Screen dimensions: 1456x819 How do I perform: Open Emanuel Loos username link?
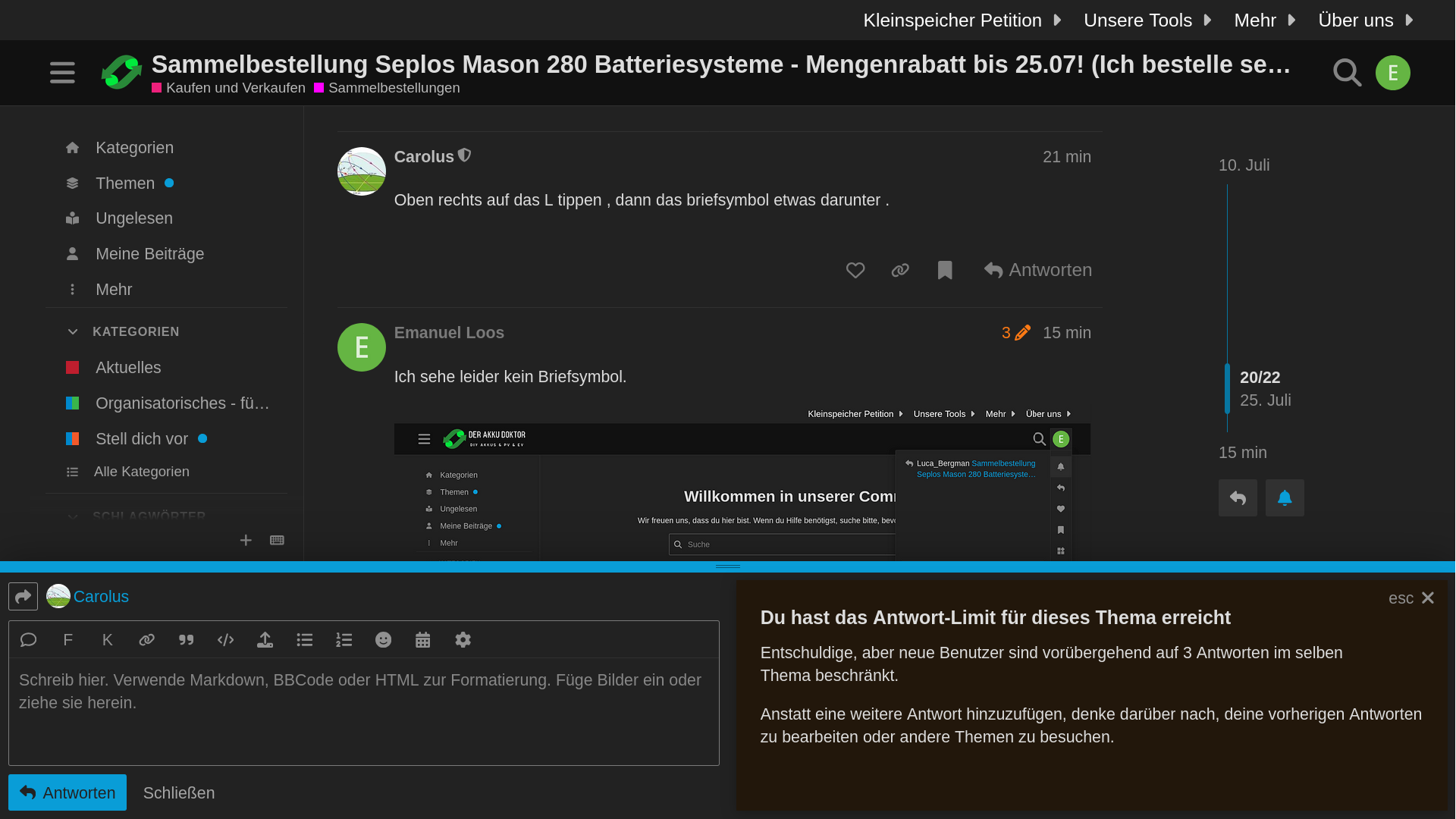click(449, 333)
